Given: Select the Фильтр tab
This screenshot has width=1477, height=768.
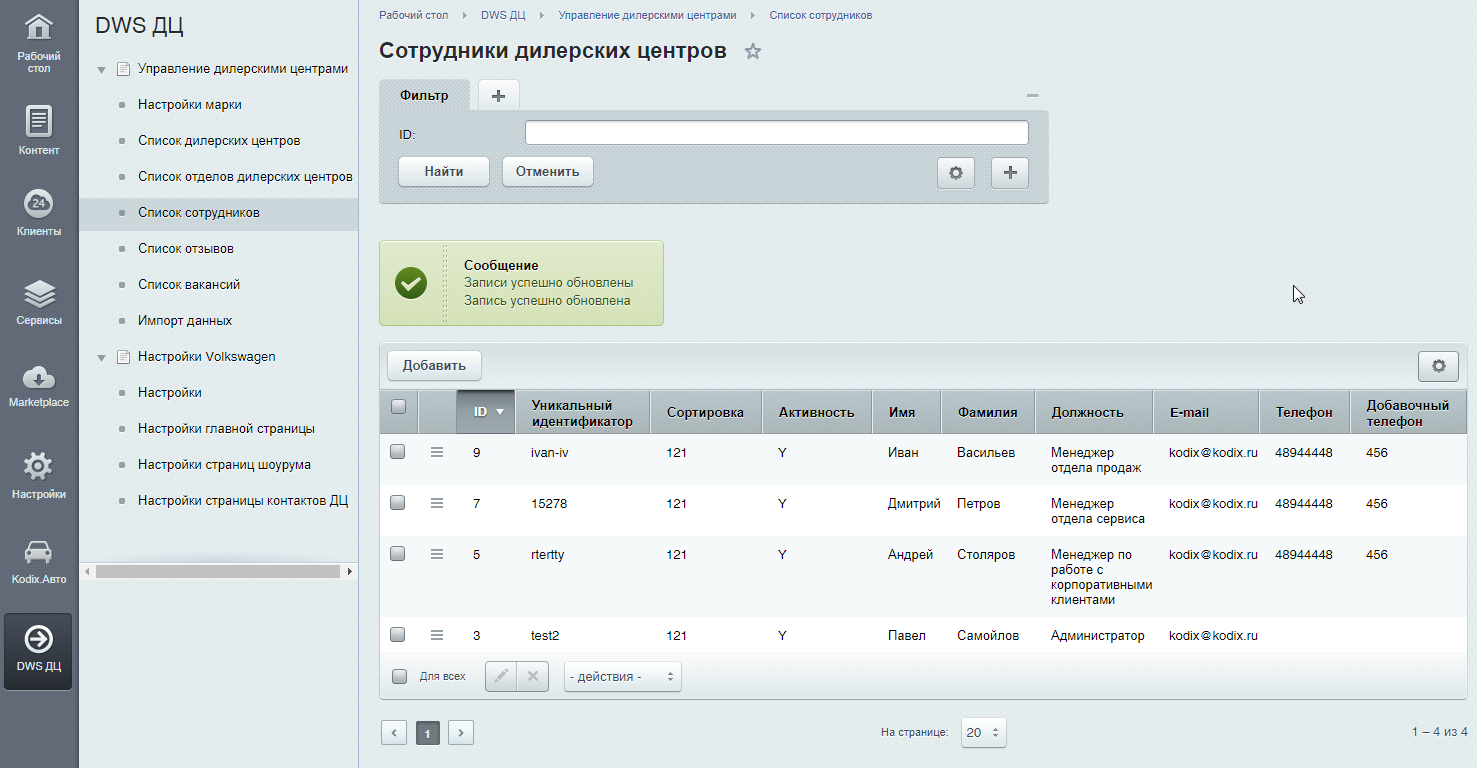Looking at the screenshot, I should tap(424, 95).
